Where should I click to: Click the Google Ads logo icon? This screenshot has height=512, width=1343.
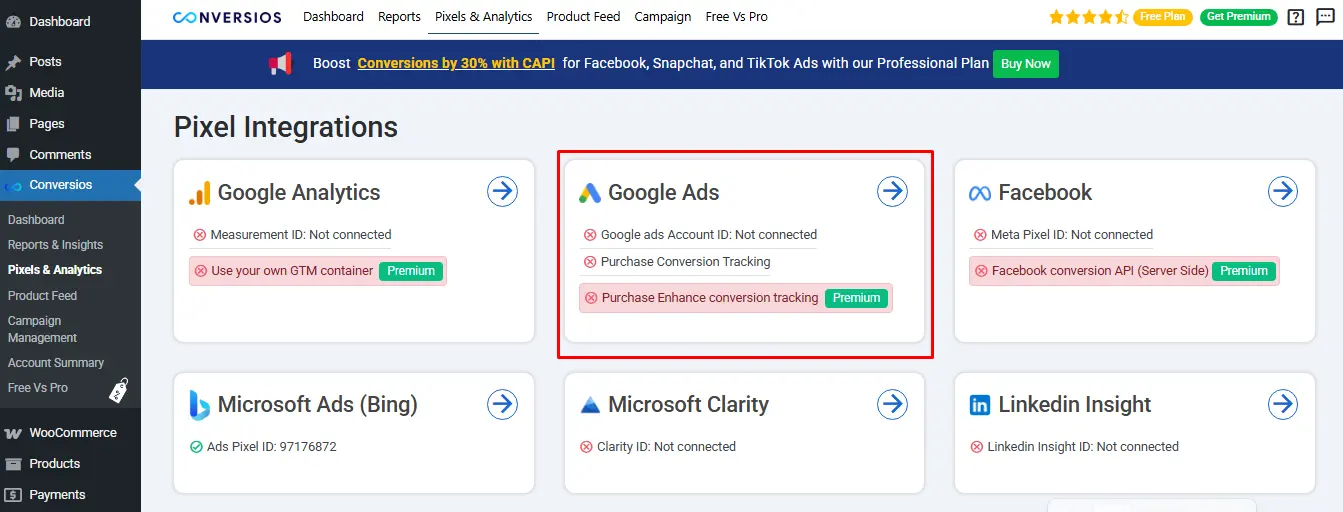590,193
